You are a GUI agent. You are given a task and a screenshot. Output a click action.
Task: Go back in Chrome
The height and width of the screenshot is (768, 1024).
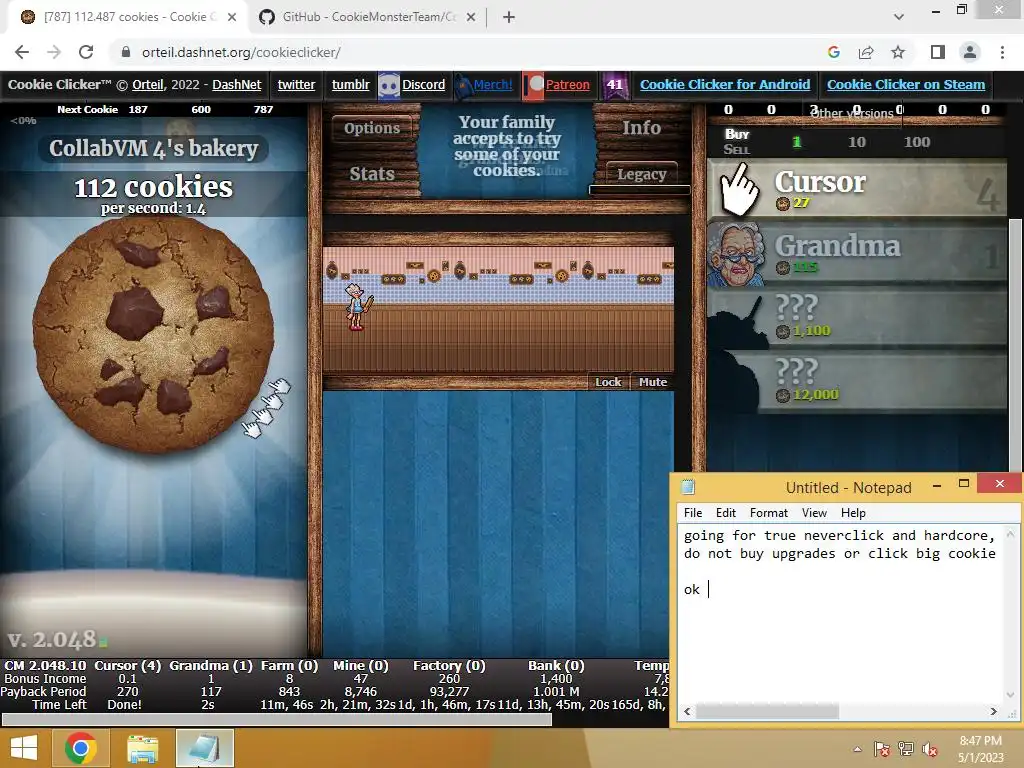(x=22, y=52)
